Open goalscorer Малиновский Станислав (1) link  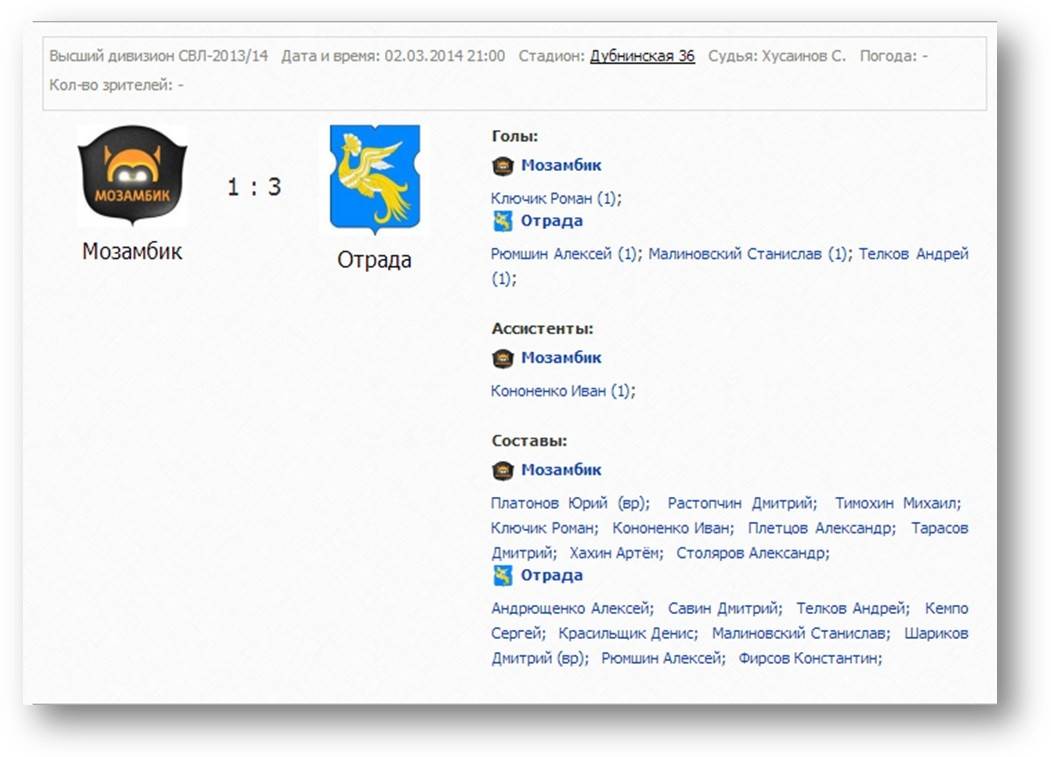pos(748,254)
